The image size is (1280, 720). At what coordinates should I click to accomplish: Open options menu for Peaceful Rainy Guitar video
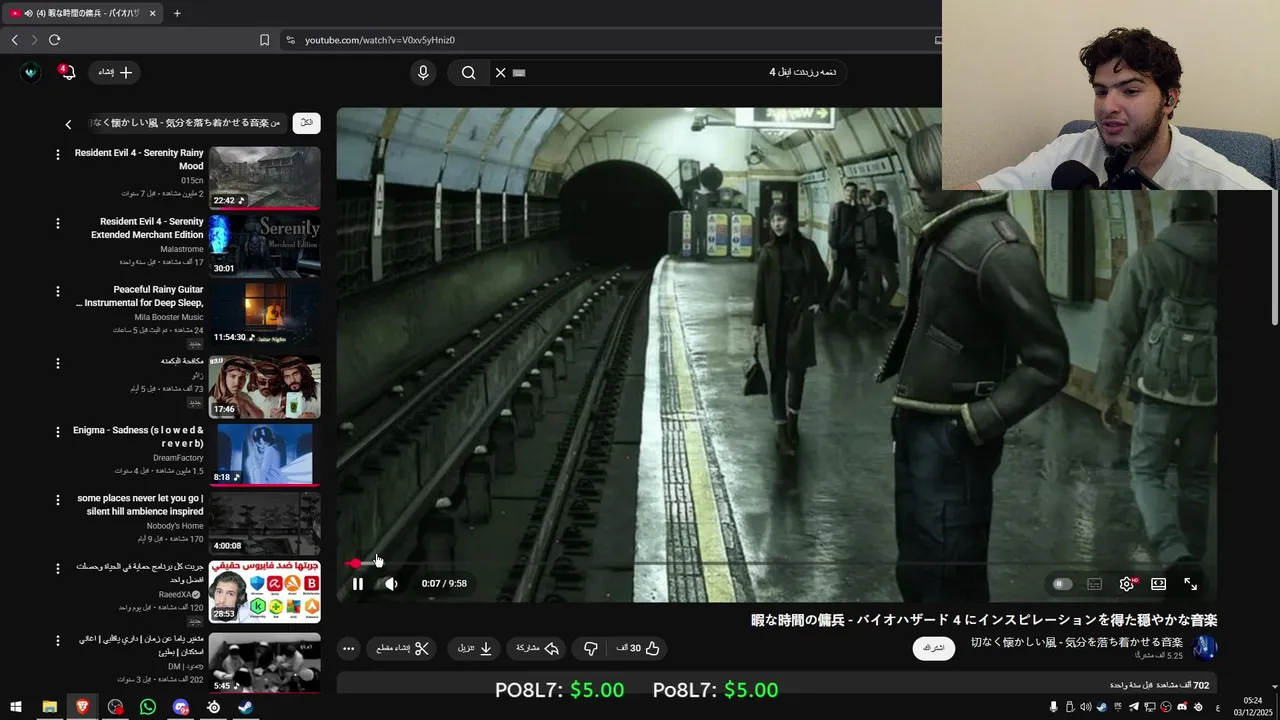[x=57, y=292]
